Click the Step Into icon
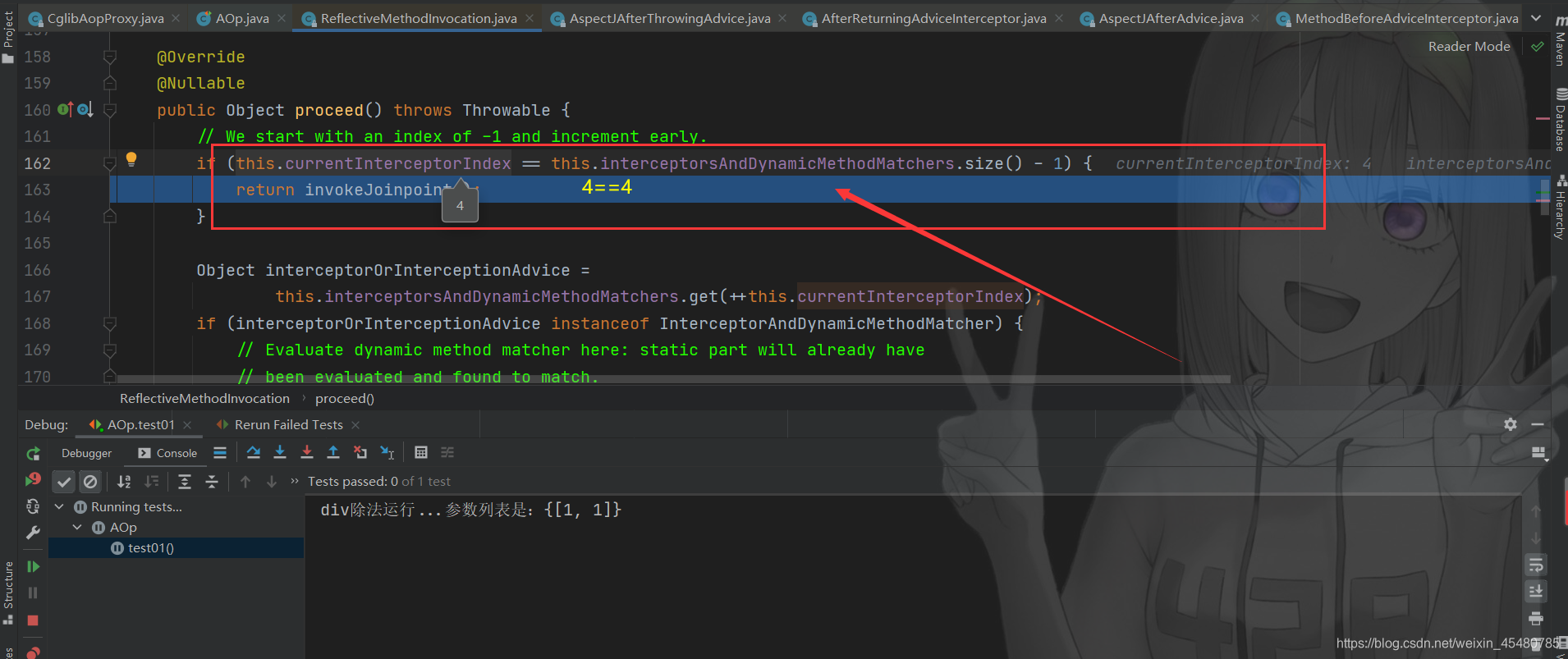This screenshot has height=659, width=1568. [x=280, y=452]
